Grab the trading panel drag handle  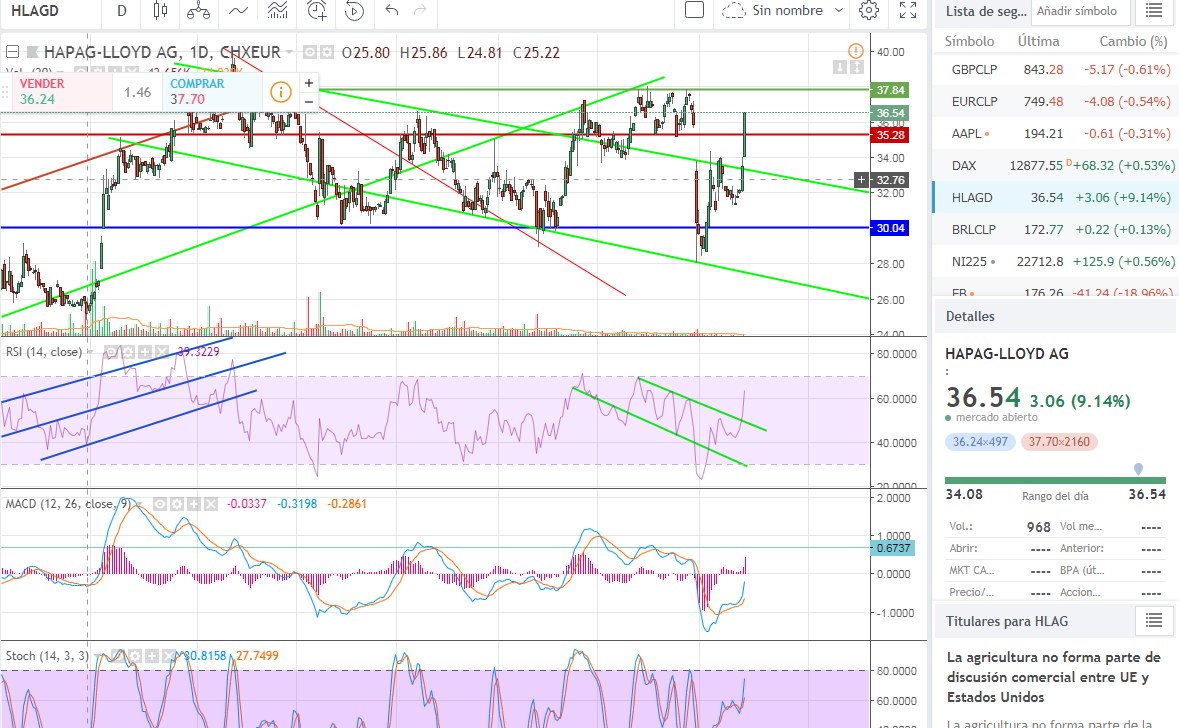point(5,92)
